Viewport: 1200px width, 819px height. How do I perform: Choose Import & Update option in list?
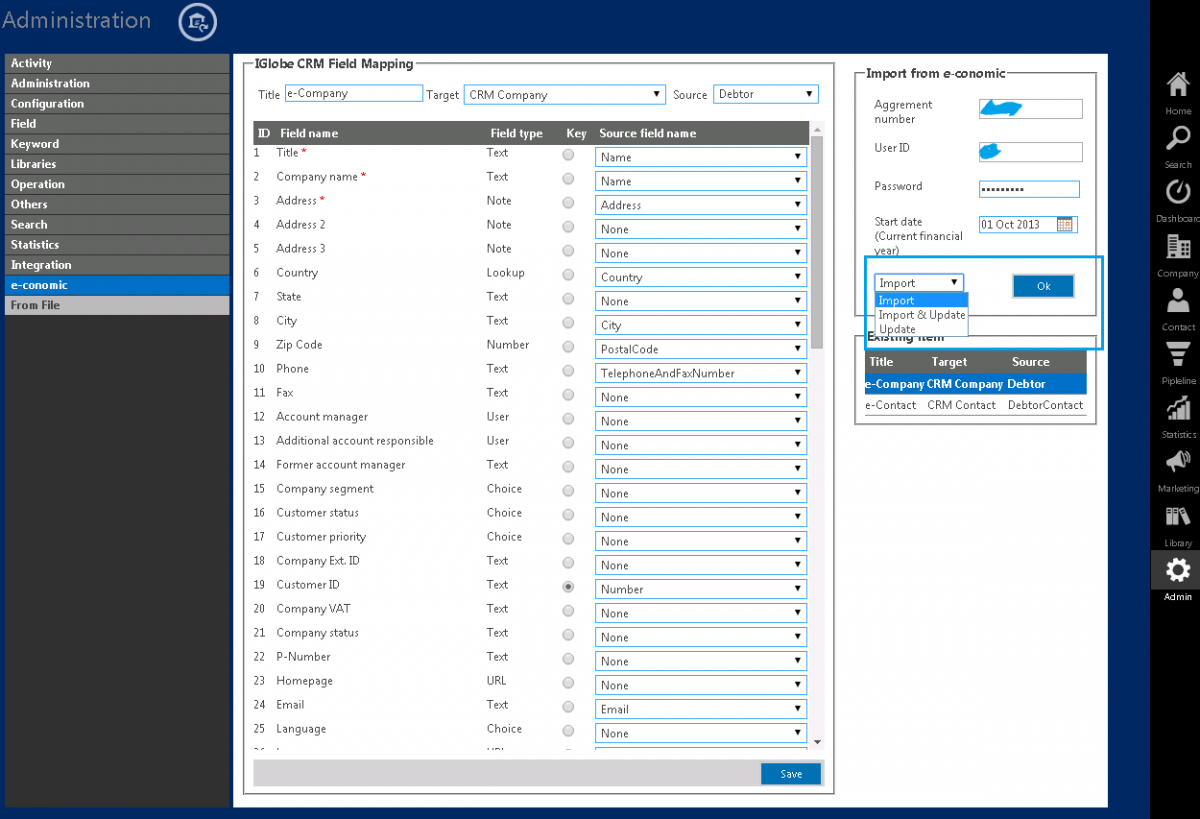(921, 314)
